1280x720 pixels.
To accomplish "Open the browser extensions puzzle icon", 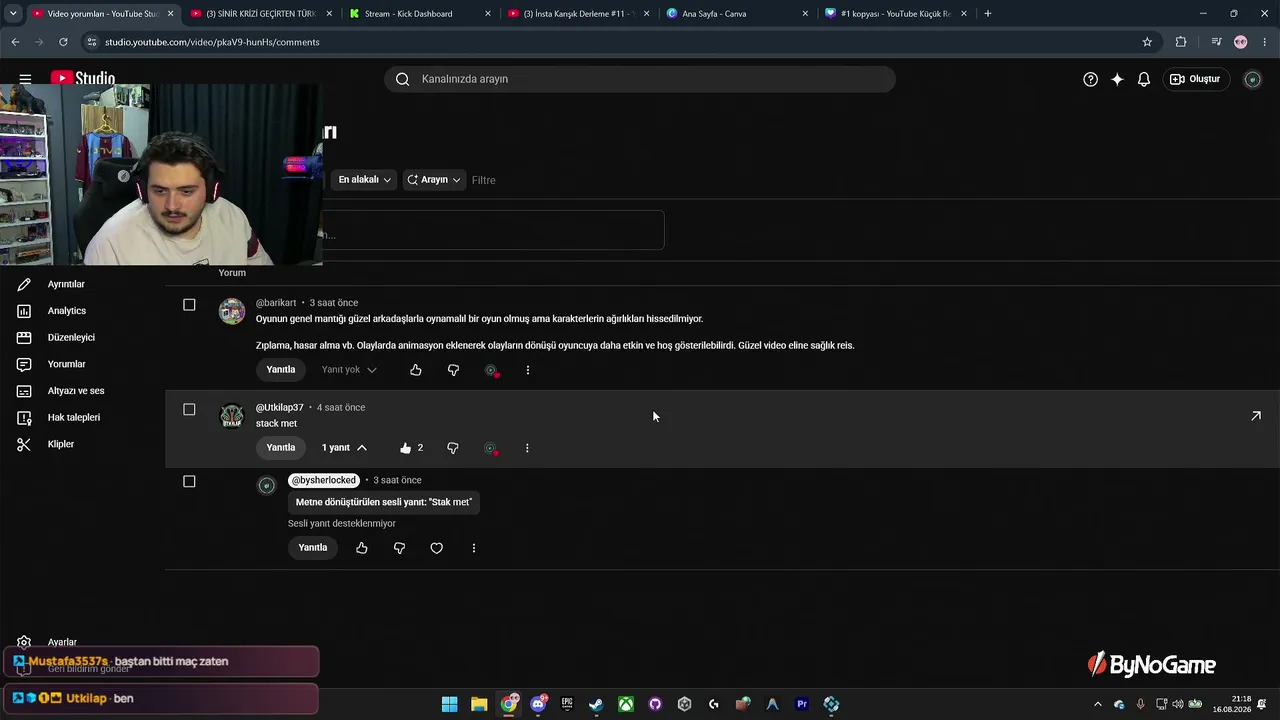I will click(x=1181, y=42).
